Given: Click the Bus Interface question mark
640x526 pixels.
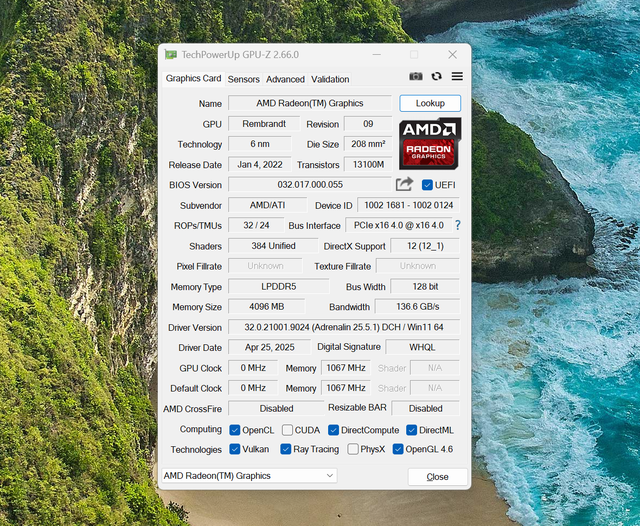Looking at the screenshot, I should coord(458,225).
